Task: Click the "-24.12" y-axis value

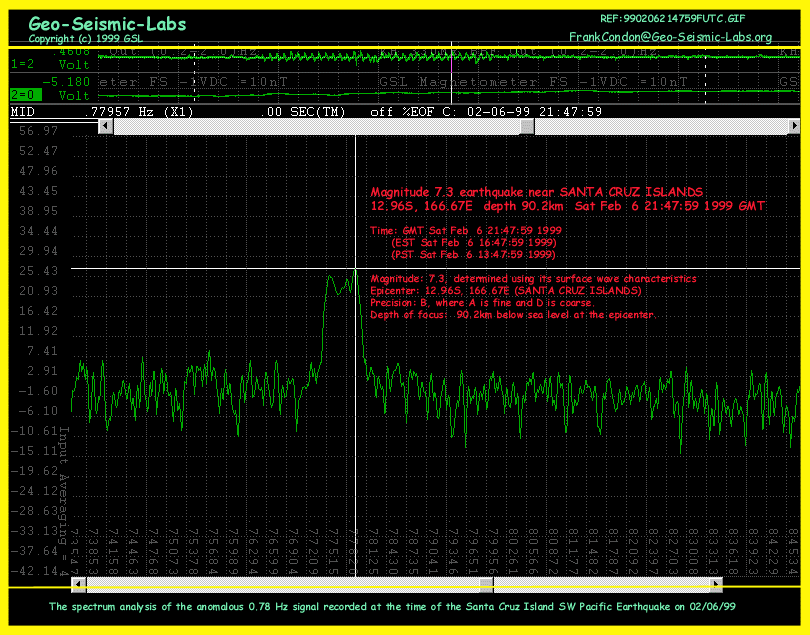Action: point(35,491)
